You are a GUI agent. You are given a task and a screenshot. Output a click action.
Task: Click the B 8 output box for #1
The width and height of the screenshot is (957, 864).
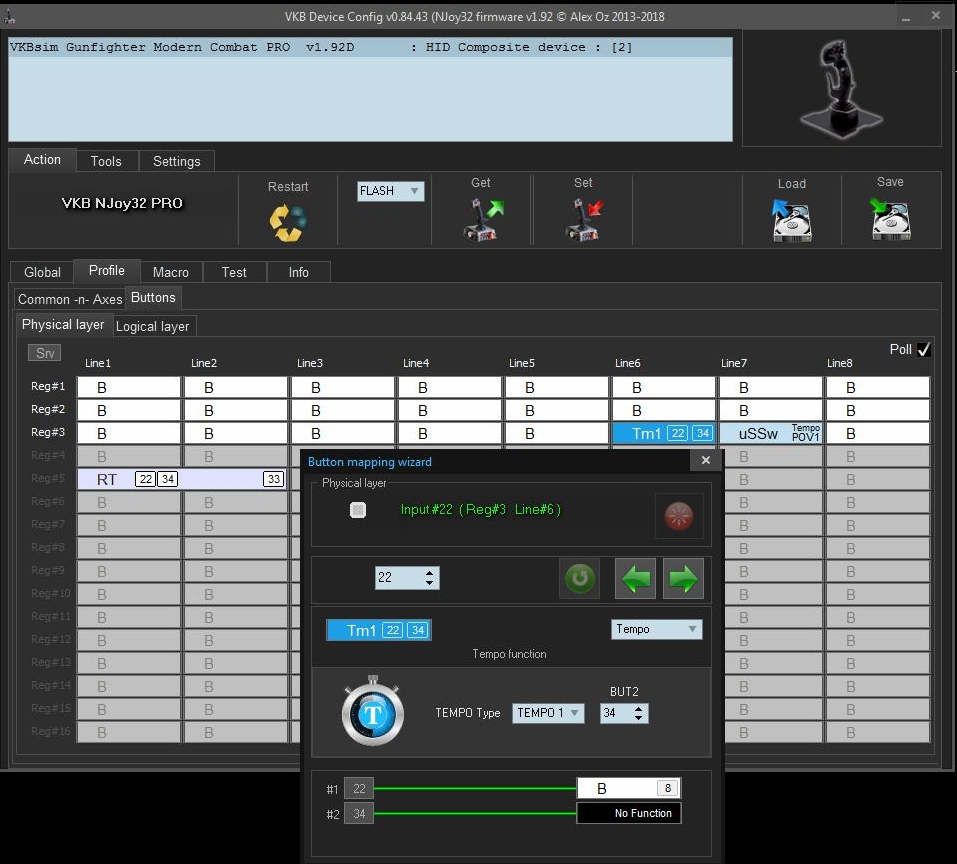[629, 788]
